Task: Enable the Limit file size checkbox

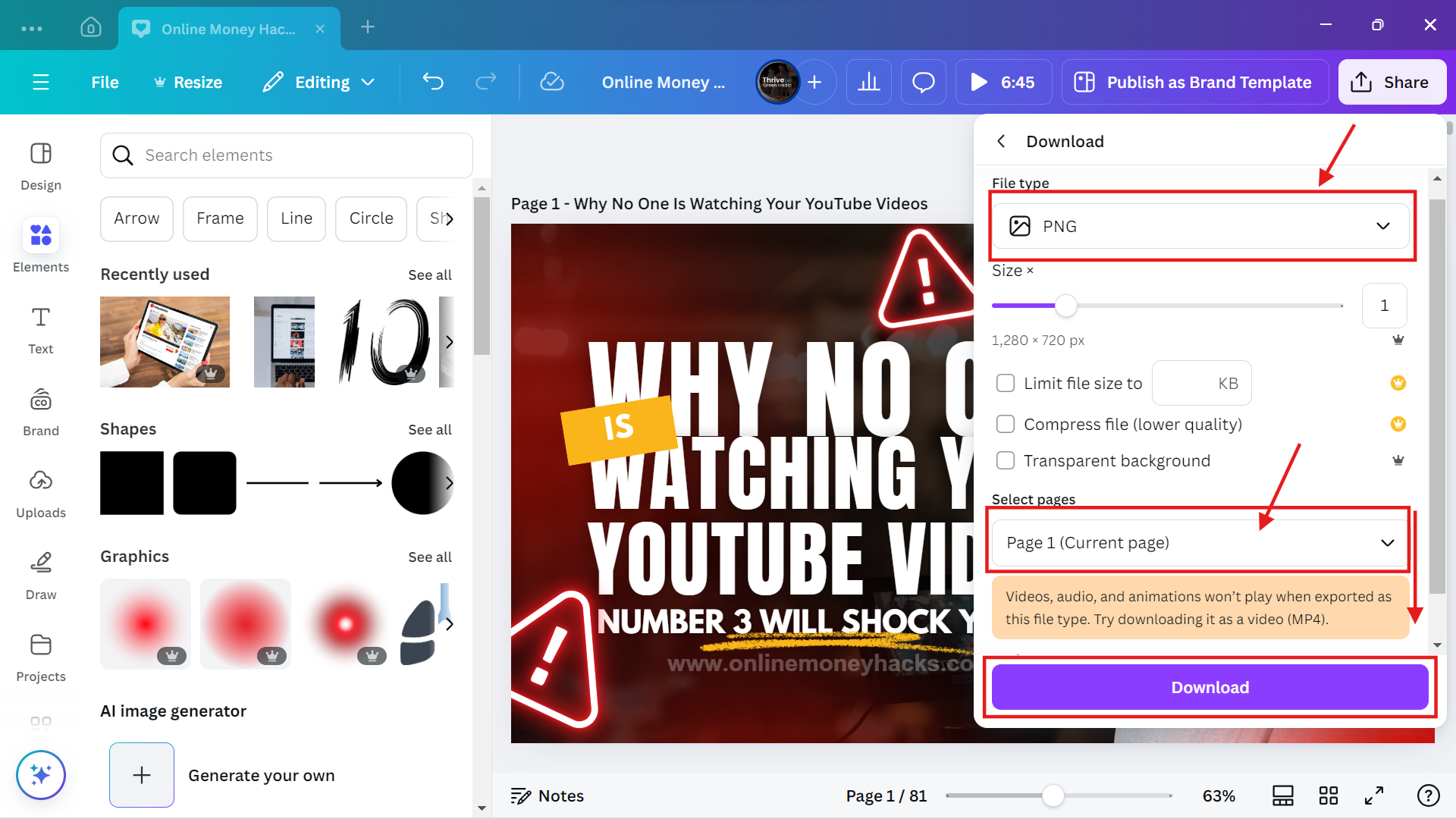Action: click(x=1006, y=384)
